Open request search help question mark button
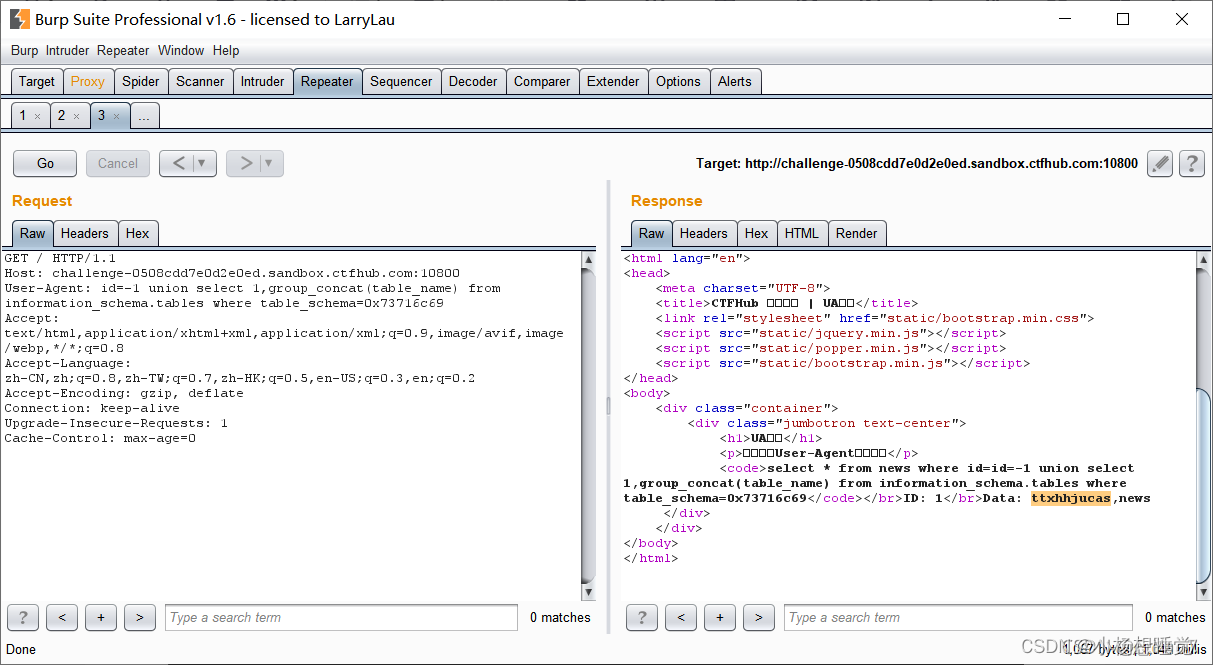 click(x=23, y=617)
